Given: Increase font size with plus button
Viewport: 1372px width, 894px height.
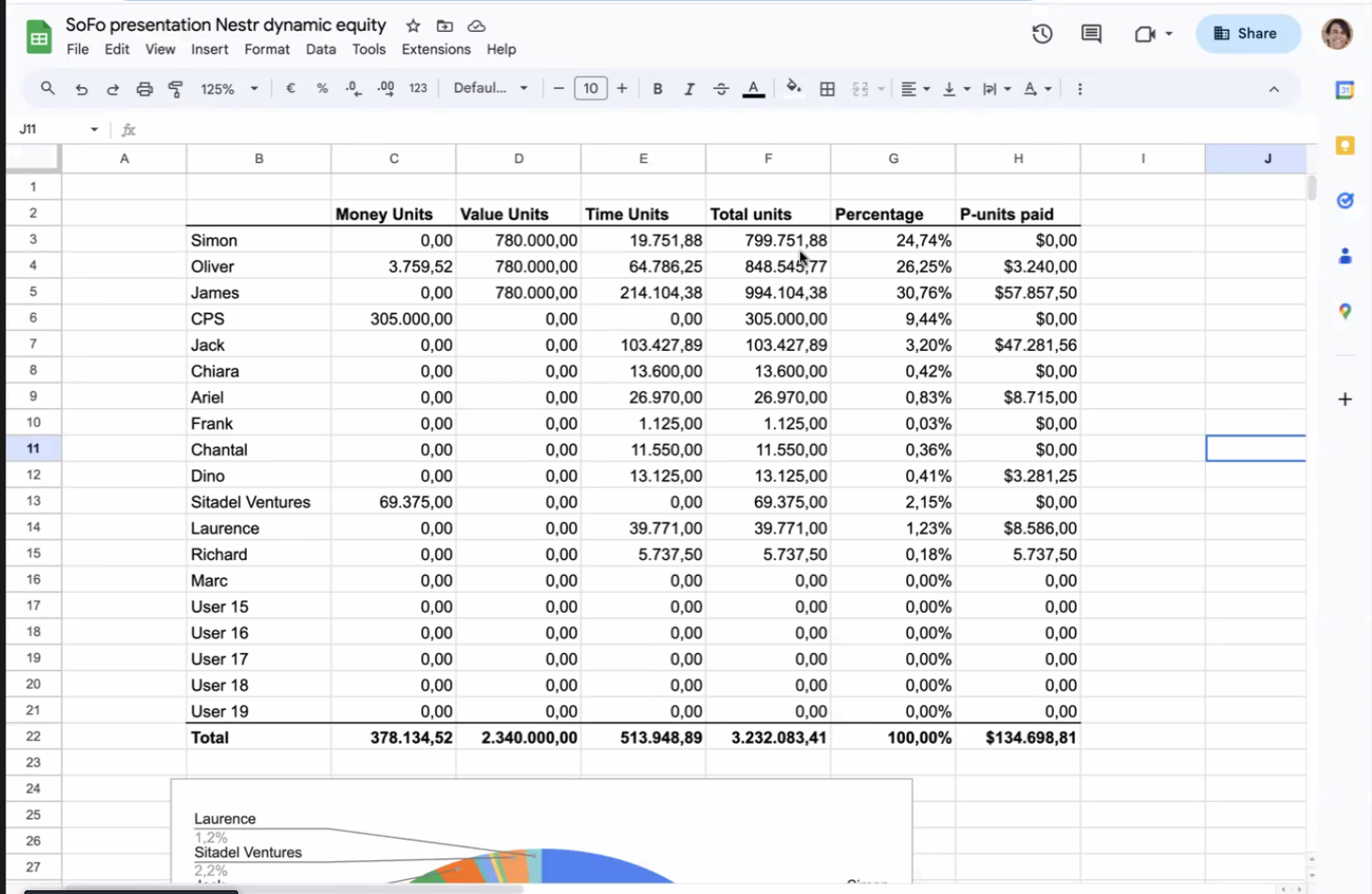Looking at the screenshot, I should [622, 88].
